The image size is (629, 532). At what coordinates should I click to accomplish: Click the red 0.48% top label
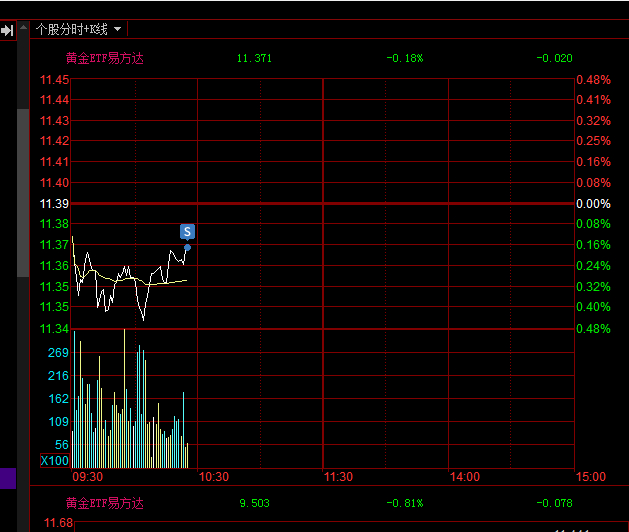coord(593,80)
